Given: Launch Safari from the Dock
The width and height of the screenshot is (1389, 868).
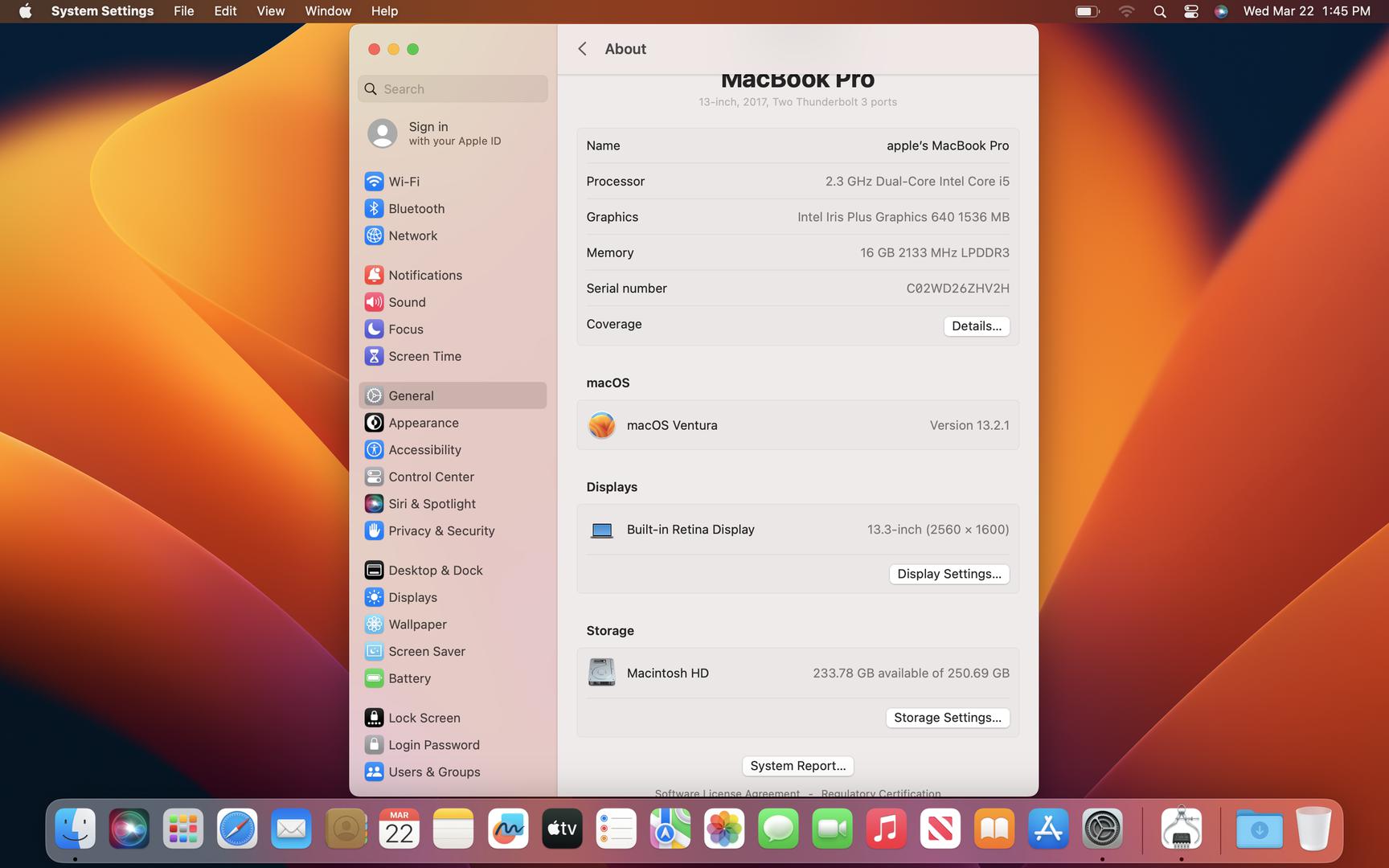Looking at the screenshot, I should click(x=237, y=829).
